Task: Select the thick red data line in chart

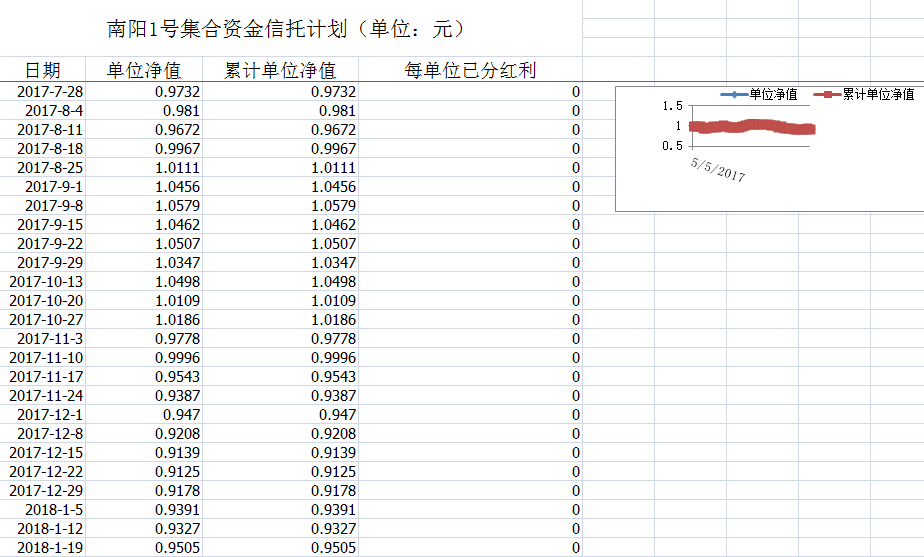Action: 752,127
